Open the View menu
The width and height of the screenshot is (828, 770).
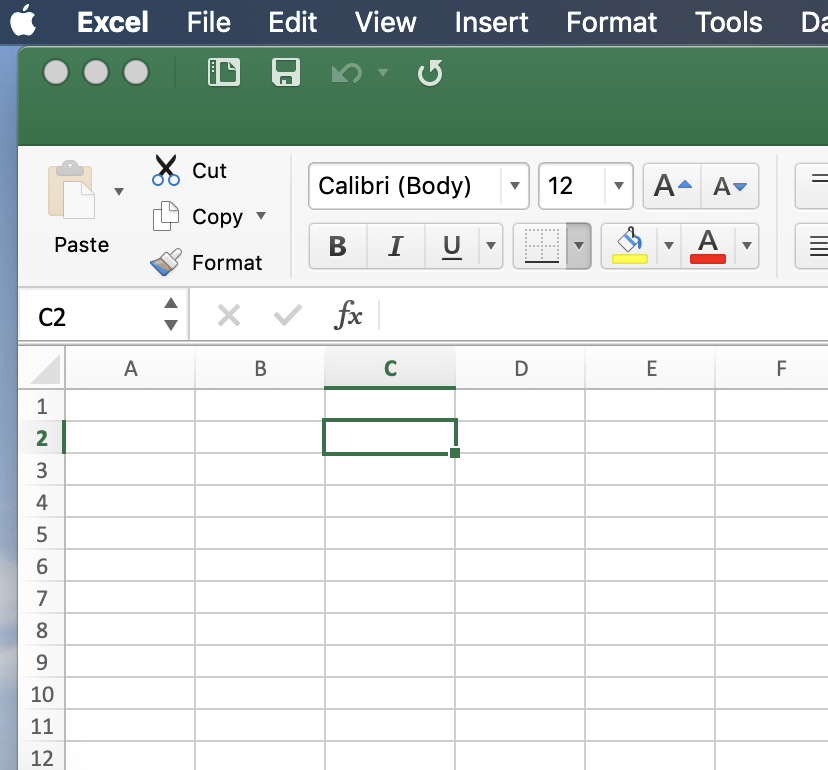coord(385,22)
